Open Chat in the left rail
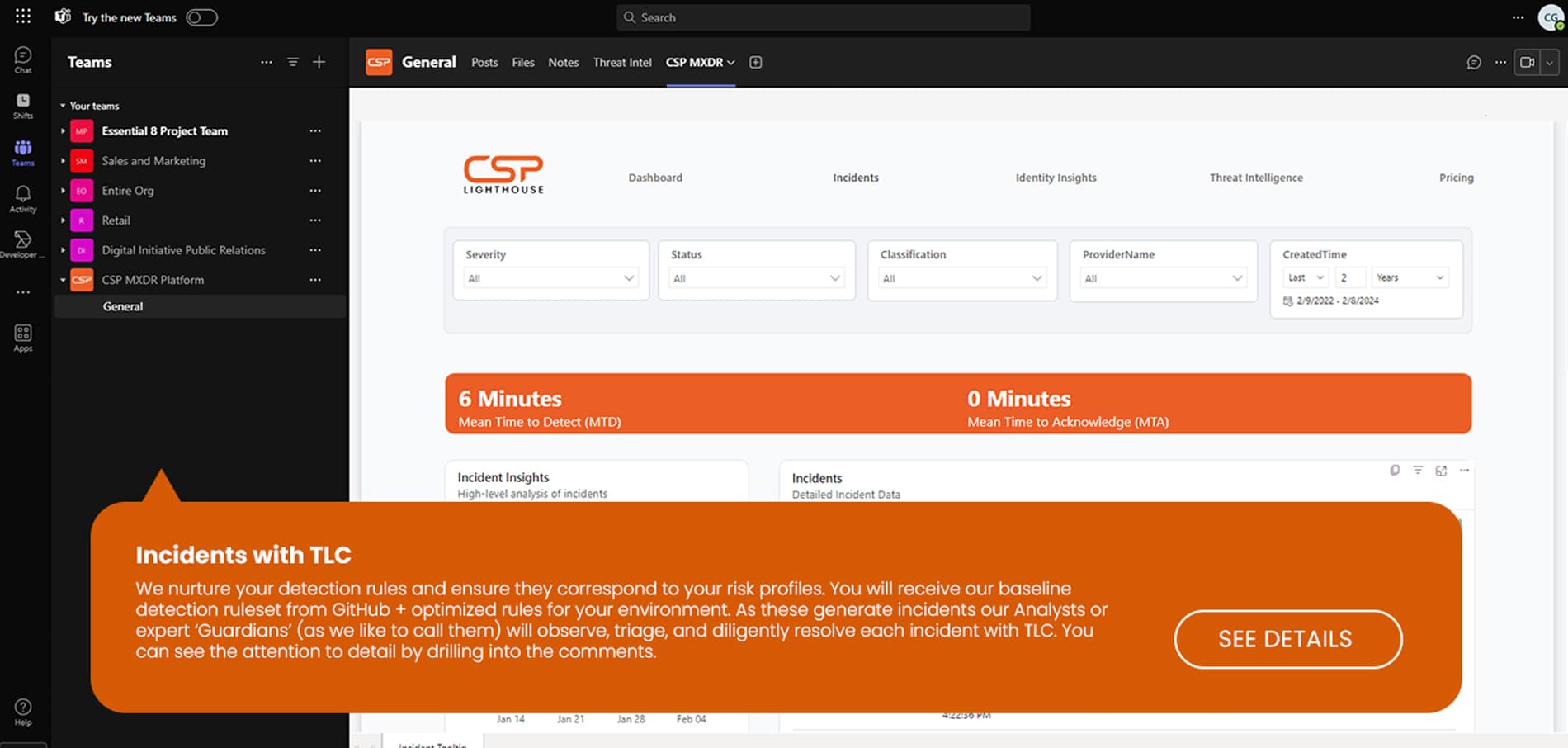The height and width of the screenshot is (748, 1568). [23, 59]
